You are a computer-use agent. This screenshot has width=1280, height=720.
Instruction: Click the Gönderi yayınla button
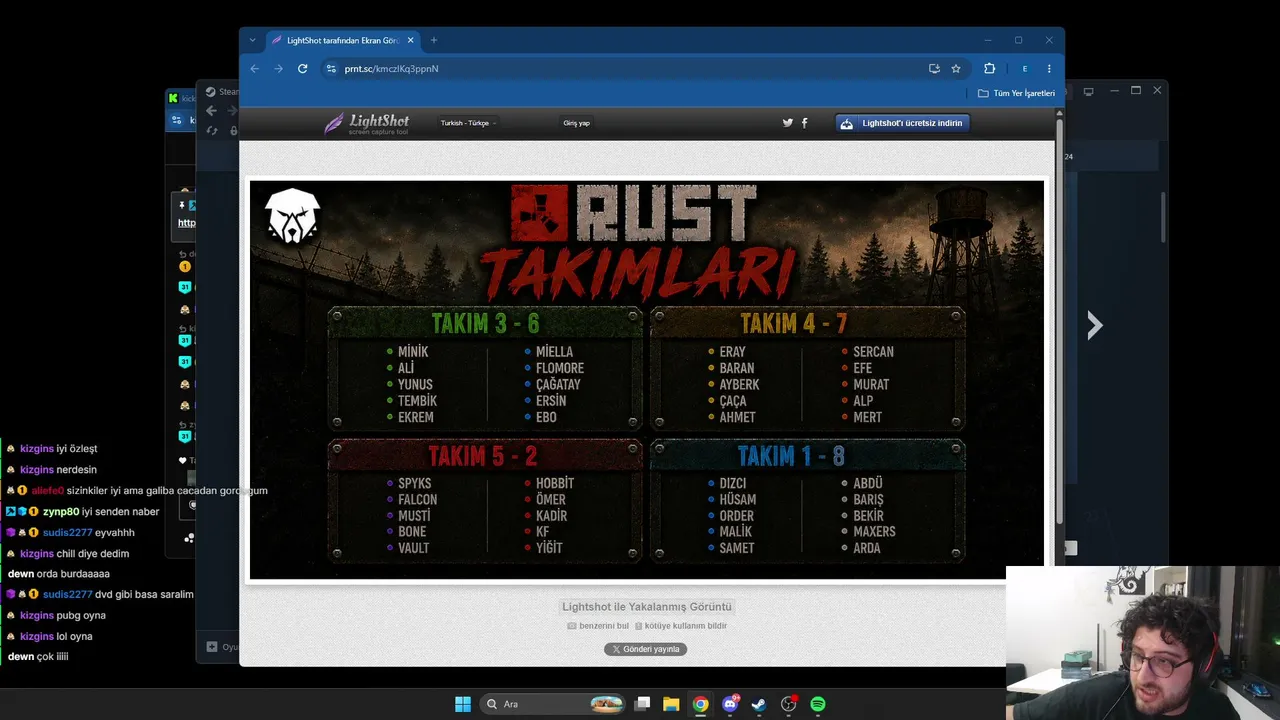point(645,649)
